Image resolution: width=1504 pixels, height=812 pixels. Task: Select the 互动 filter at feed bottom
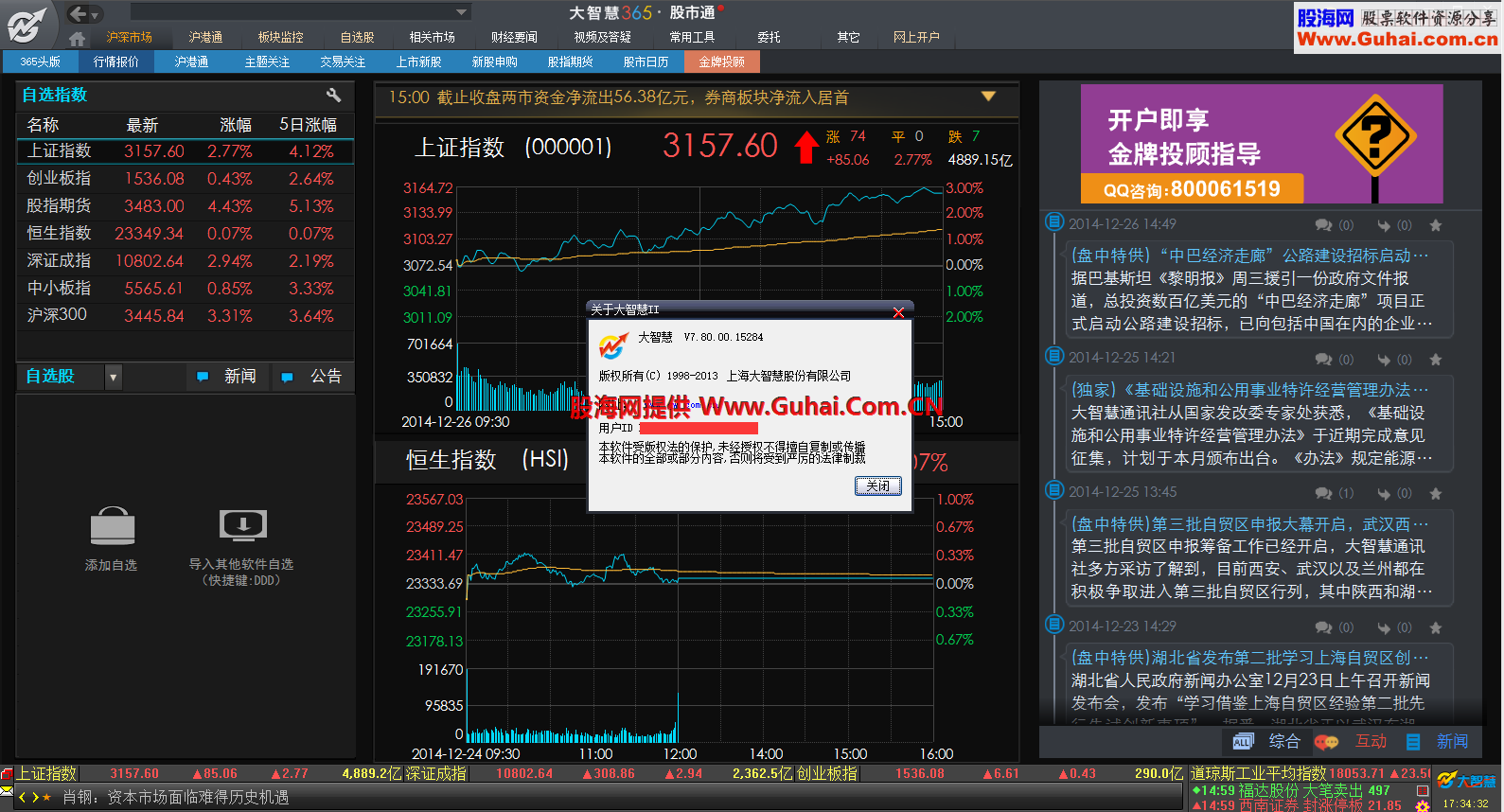(1351, 741)
